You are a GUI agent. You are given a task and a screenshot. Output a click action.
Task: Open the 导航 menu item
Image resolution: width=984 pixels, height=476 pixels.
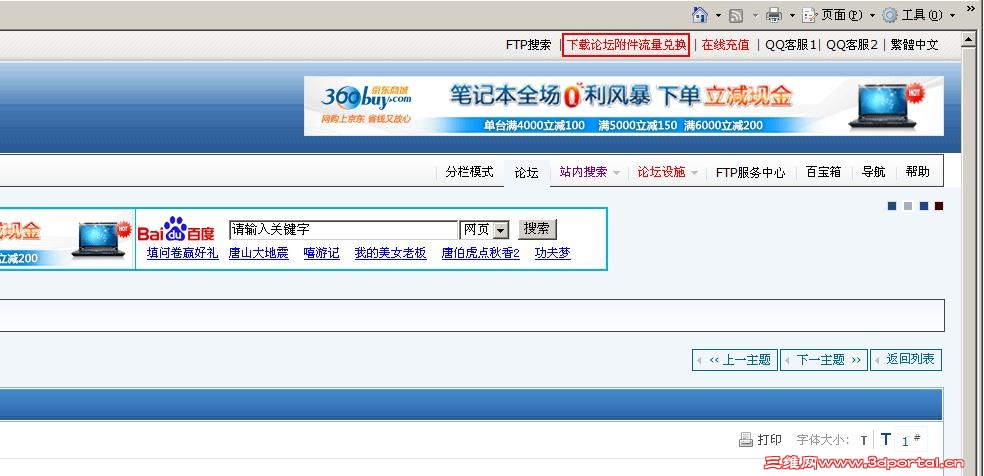tap(874, 172)
